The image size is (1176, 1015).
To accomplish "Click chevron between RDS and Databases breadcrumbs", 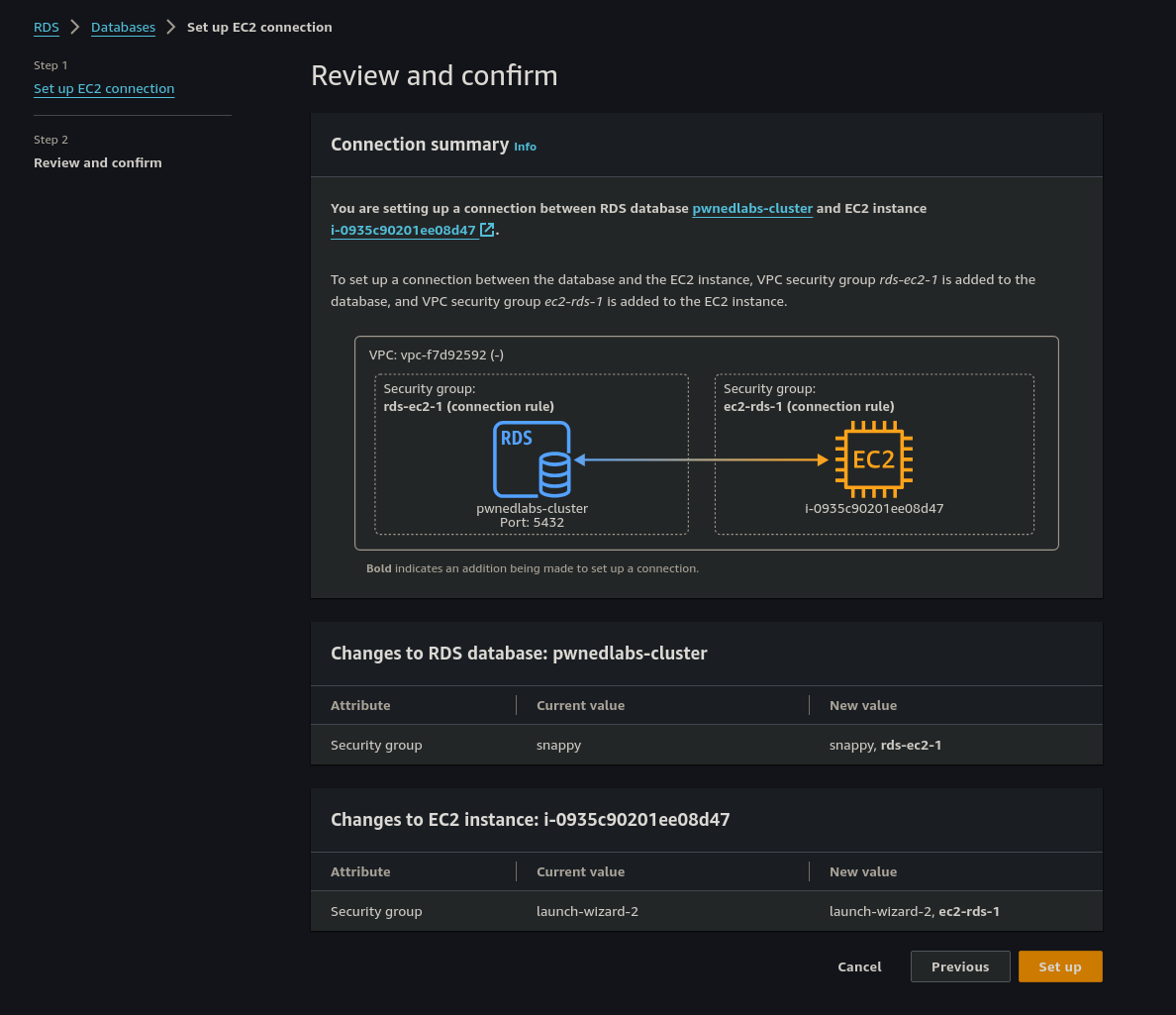I will 75,27.
